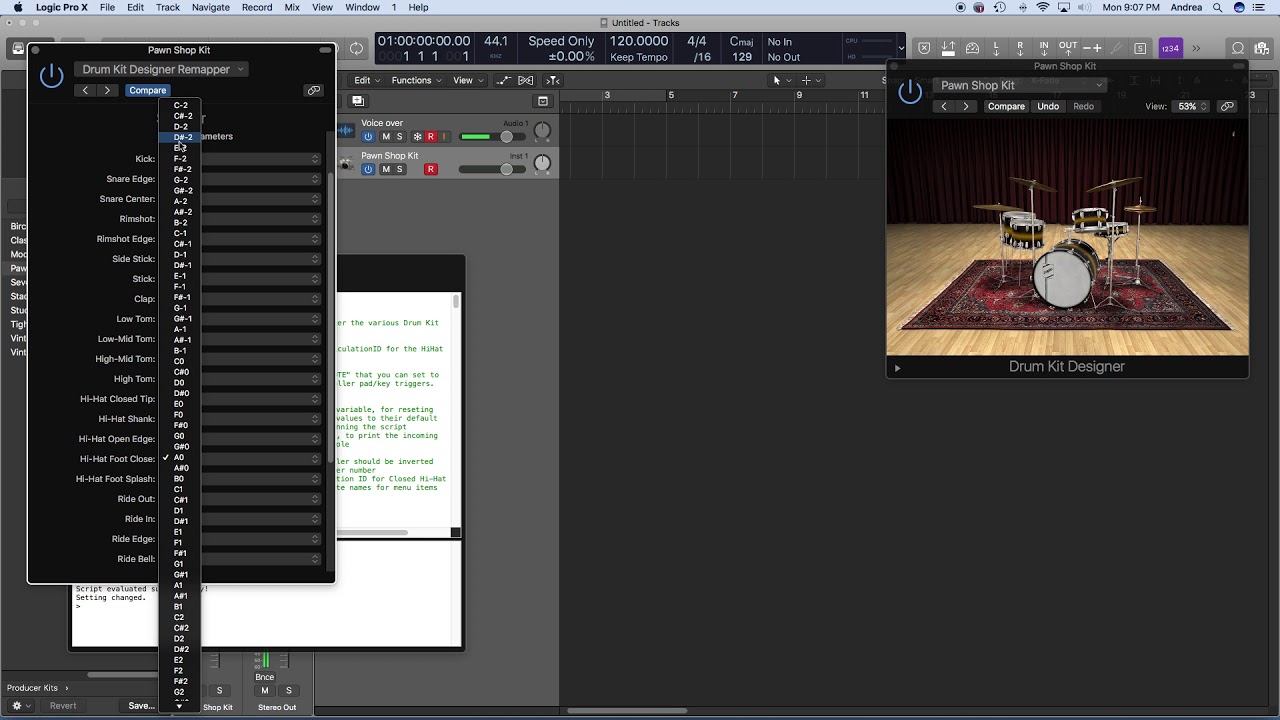Viewport: 1280px width, 720px height.
Task: Select C-1 in the note list
Action: (x=180, y=233)
